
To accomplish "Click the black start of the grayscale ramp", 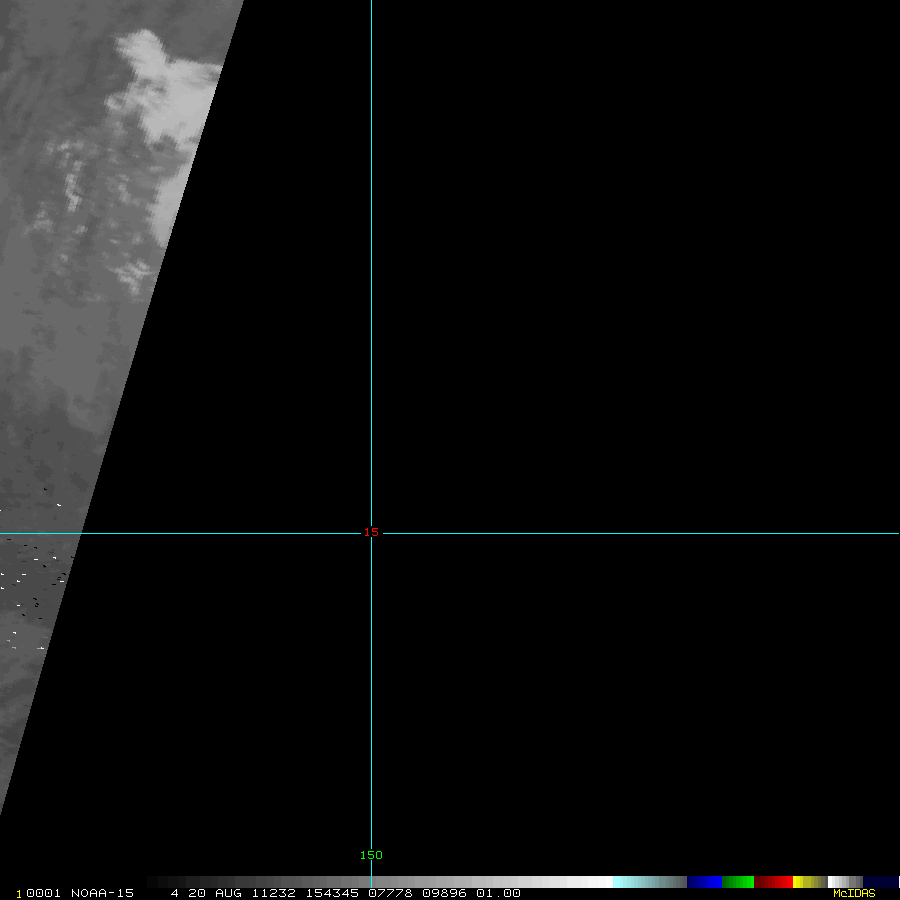I will [155, 882].
